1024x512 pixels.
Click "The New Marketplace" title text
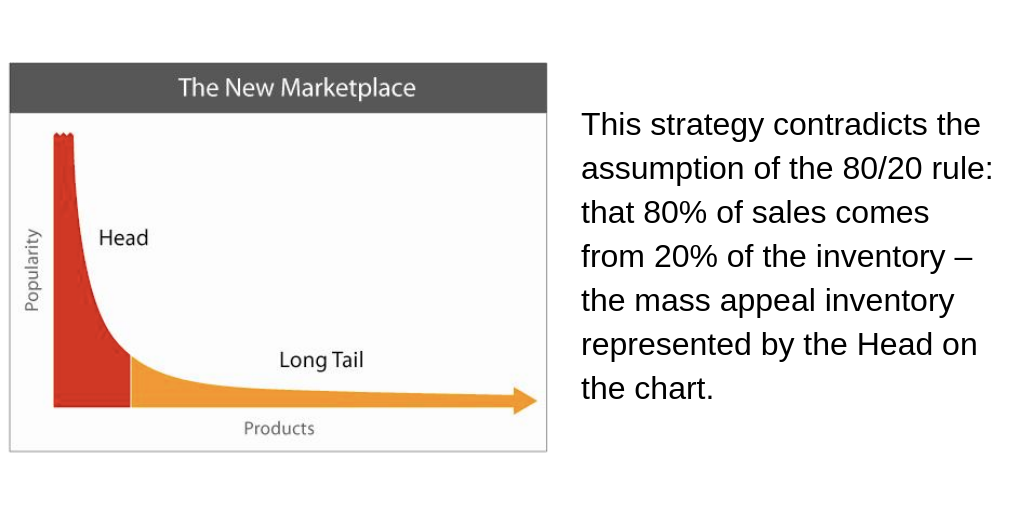297,88
